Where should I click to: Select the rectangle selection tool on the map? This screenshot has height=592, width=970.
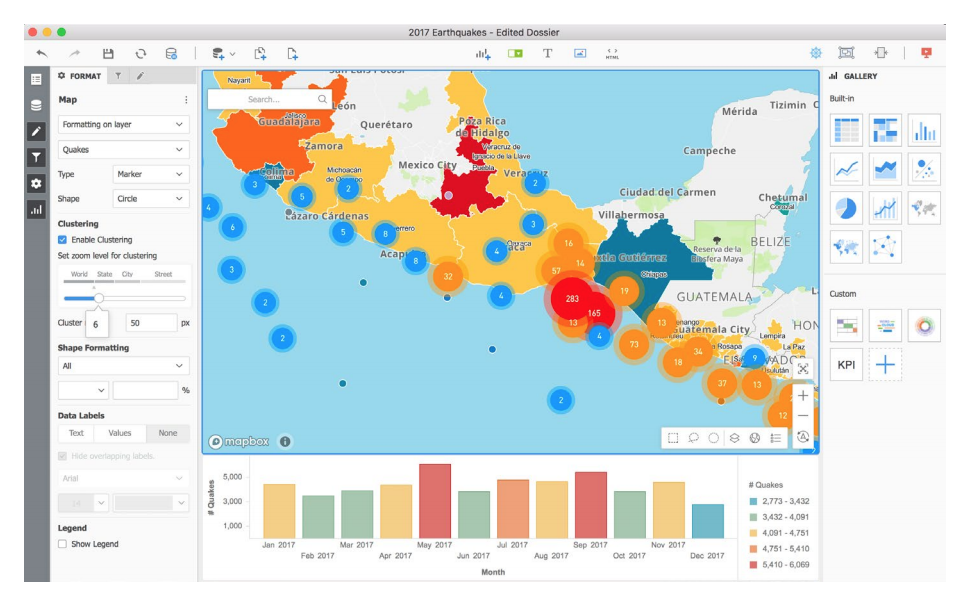(674, 438)
